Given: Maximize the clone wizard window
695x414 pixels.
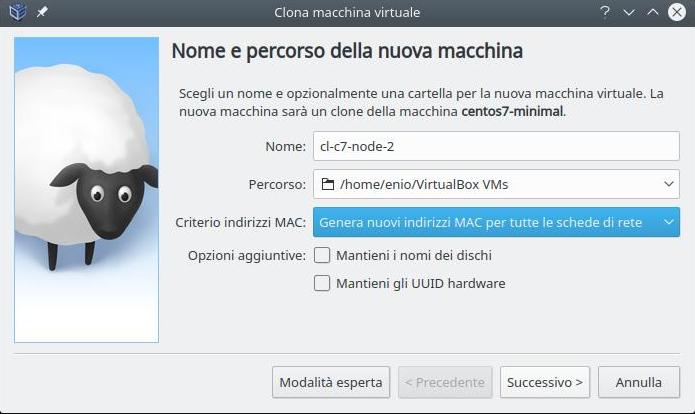Looking at the screenshot, I should tap(653, 12).
